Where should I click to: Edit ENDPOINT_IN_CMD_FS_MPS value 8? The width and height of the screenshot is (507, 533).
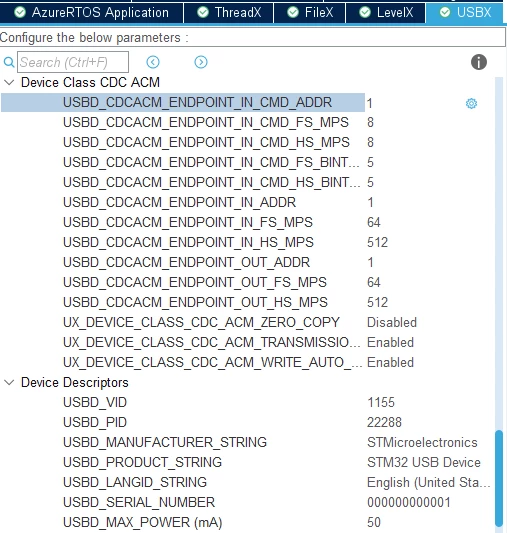[370, 122]
